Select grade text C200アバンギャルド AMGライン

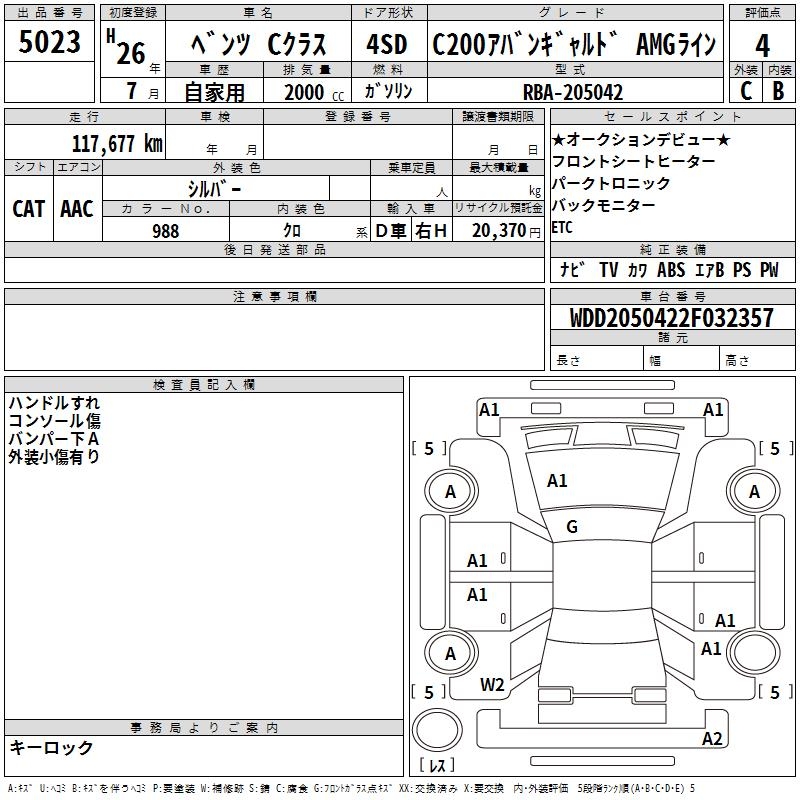pyautogui.click(x=574, y=44)
